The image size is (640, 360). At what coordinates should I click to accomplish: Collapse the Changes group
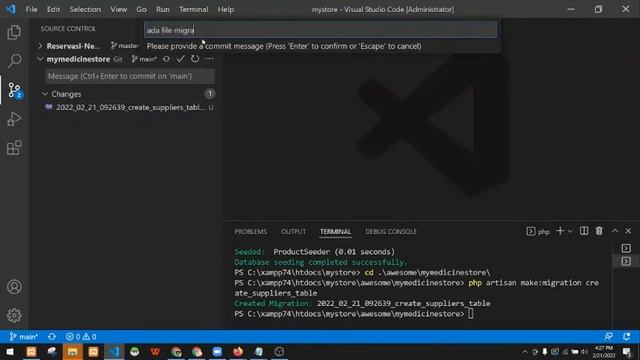45,94
